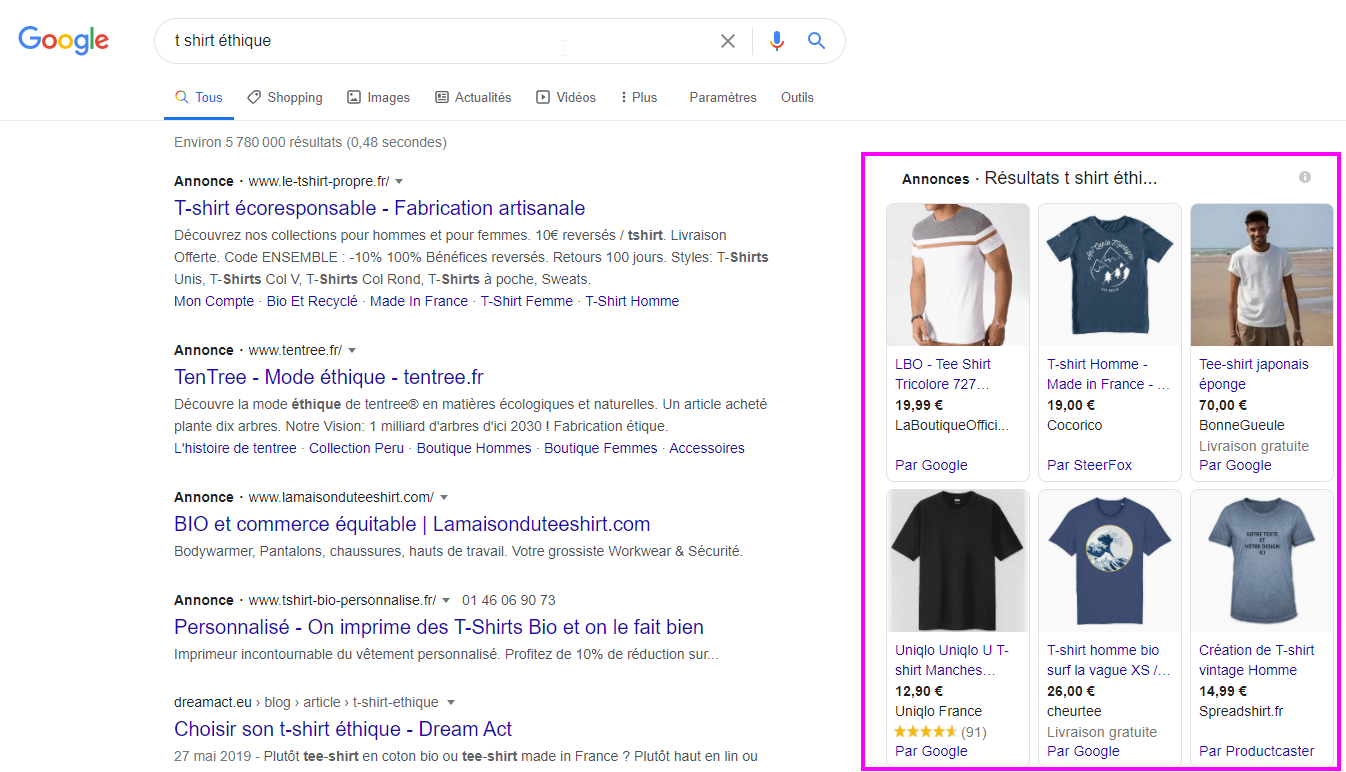The height and width of the screenshot is (772, 1346).
Task: Open the Actualités tab
Action: (473, 97)
